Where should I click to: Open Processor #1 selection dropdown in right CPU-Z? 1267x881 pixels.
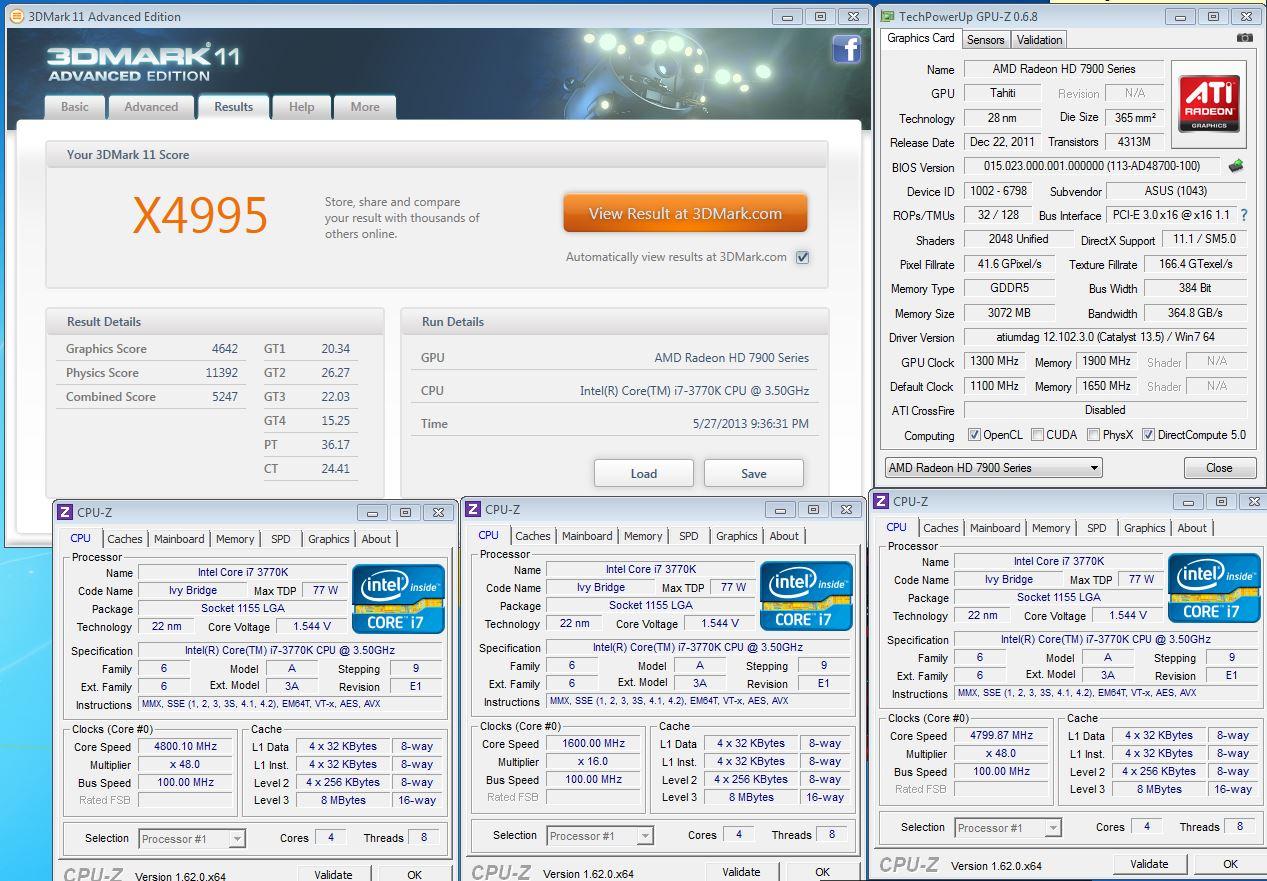point(1008,828)
